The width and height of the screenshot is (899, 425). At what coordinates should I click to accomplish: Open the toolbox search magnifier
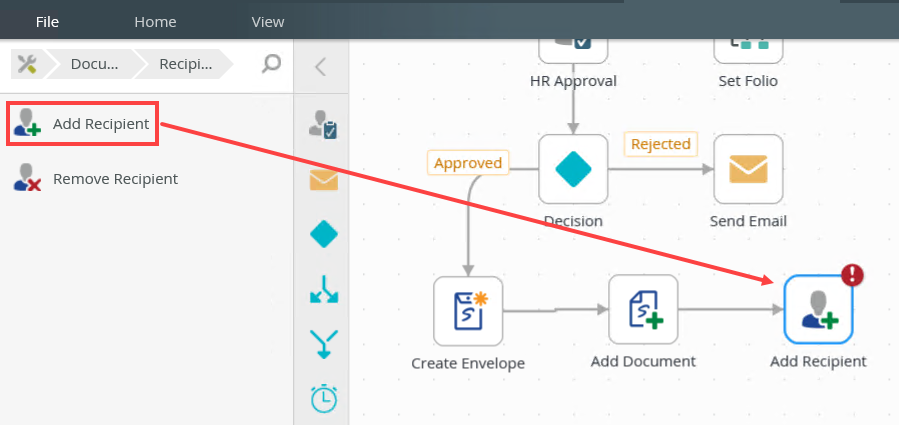point(271,63)
